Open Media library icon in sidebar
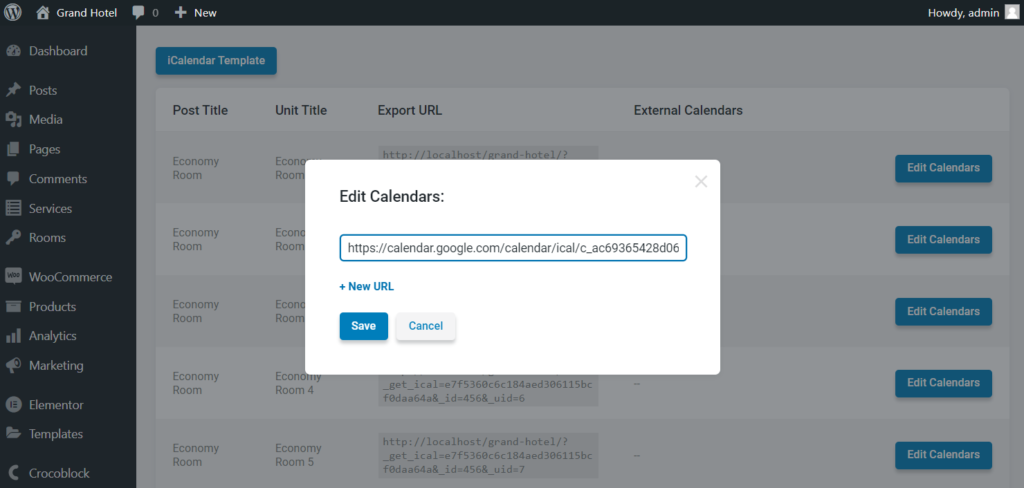This screenshot has width=1024, height=488. 13,120
